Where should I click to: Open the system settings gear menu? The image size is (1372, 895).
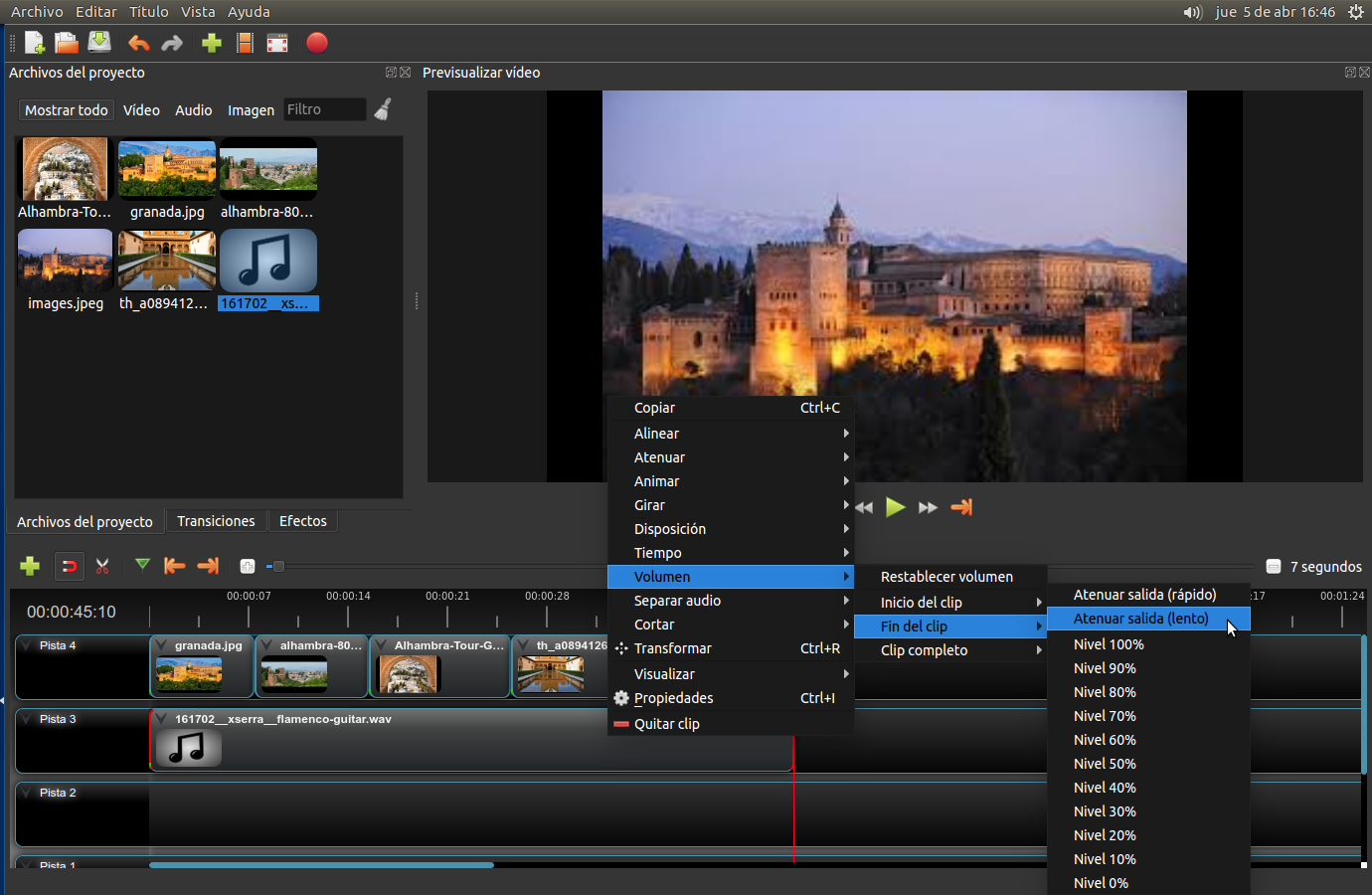pyautogui.click(x=1356, y=12)
